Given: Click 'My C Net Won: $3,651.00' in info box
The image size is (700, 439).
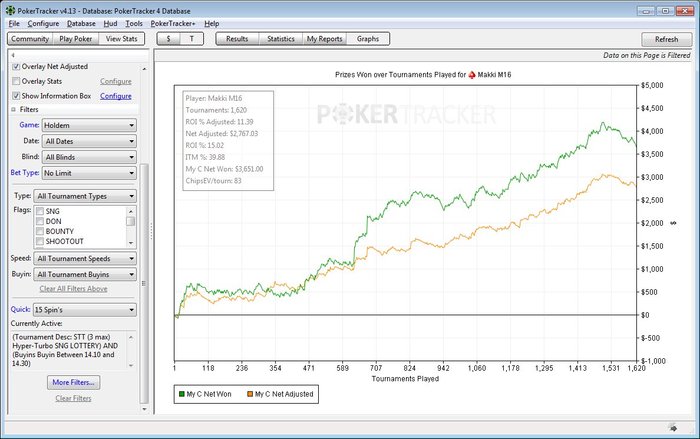Looking at the screenshot, I should [x=224, y=169].
